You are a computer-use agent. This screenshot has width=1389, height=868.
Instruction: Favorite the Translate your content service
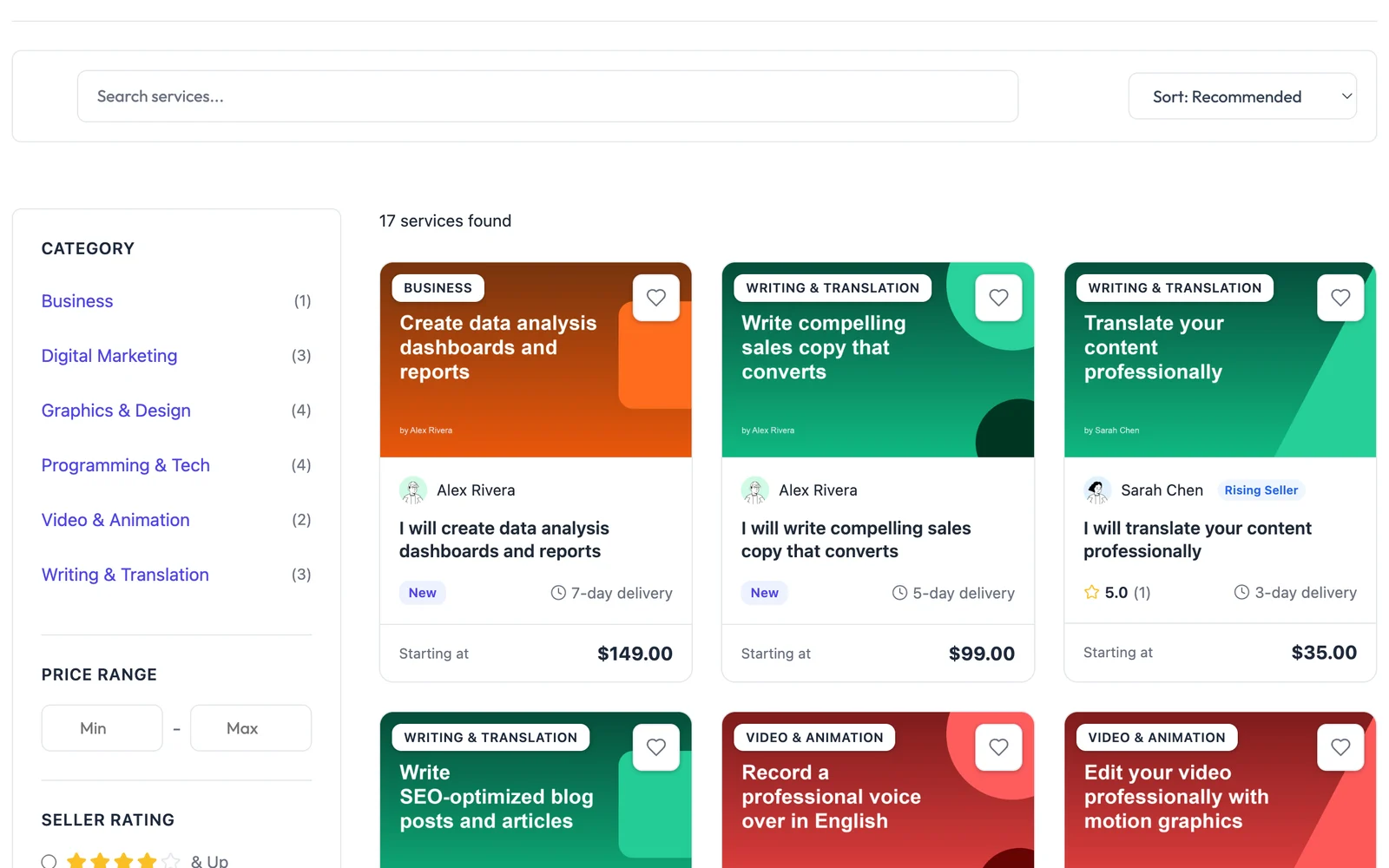(1340, 298)
